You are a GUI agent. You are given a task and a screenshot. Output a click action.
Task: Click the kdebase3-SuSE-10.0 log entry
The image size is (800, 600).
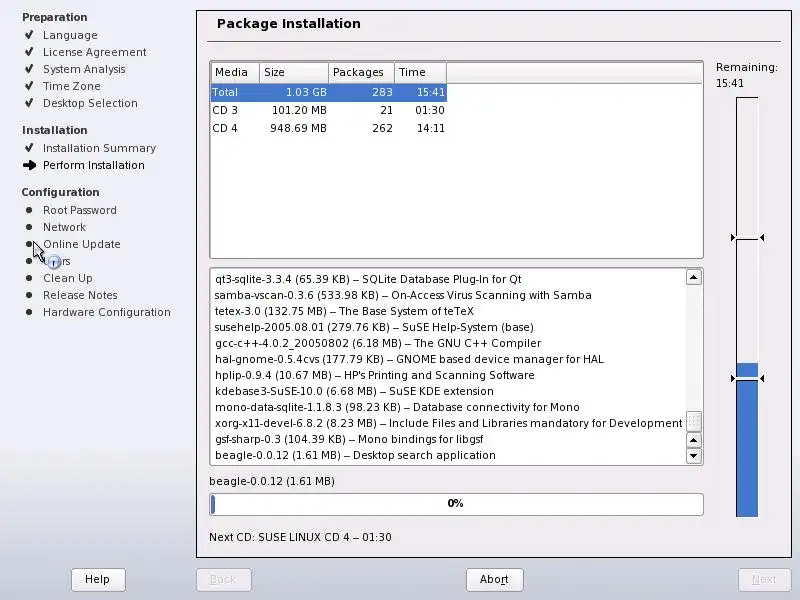(354, 391)
